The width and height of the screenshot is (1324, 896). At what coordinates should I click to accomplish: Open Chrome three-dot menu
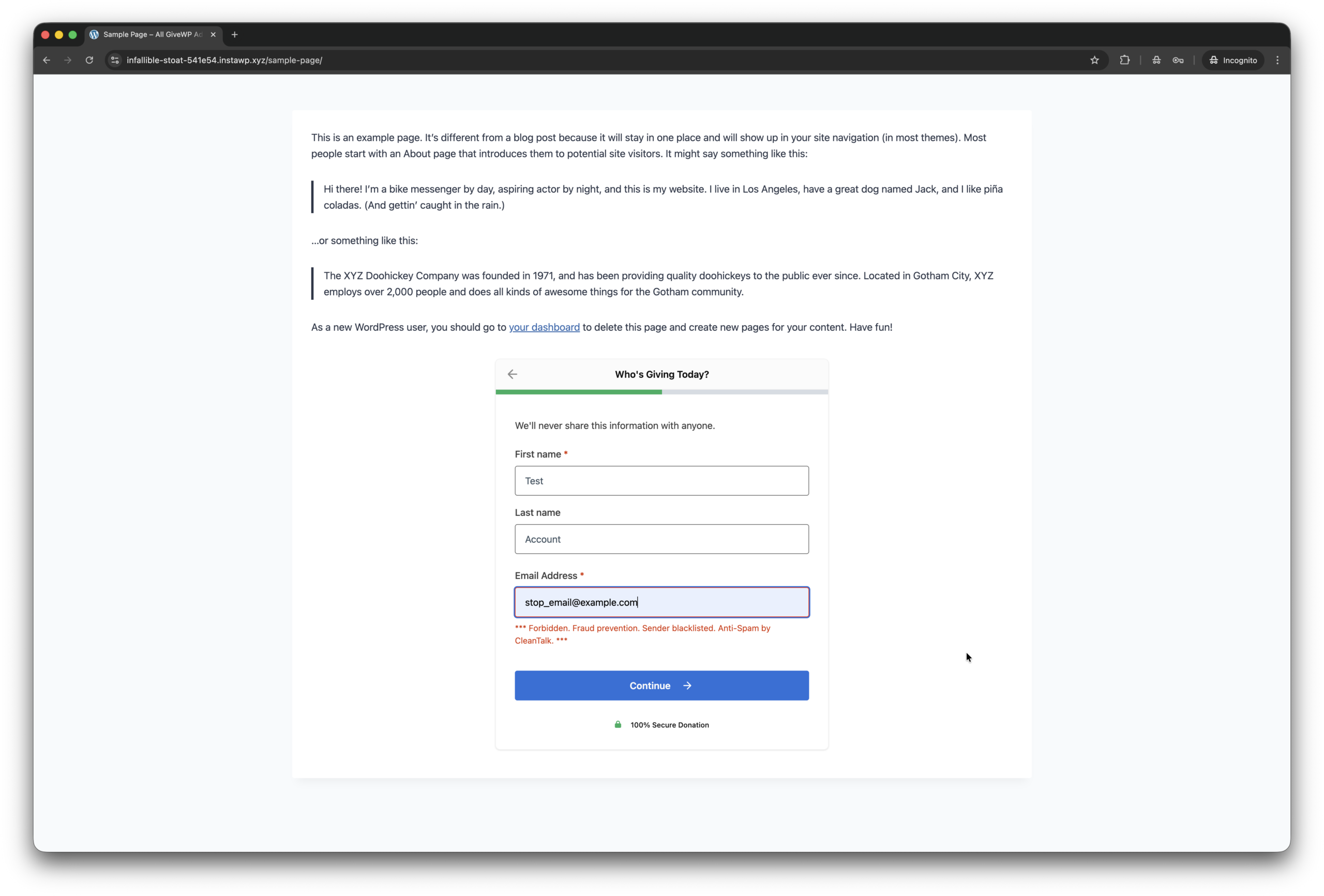tap(1277, 60)
